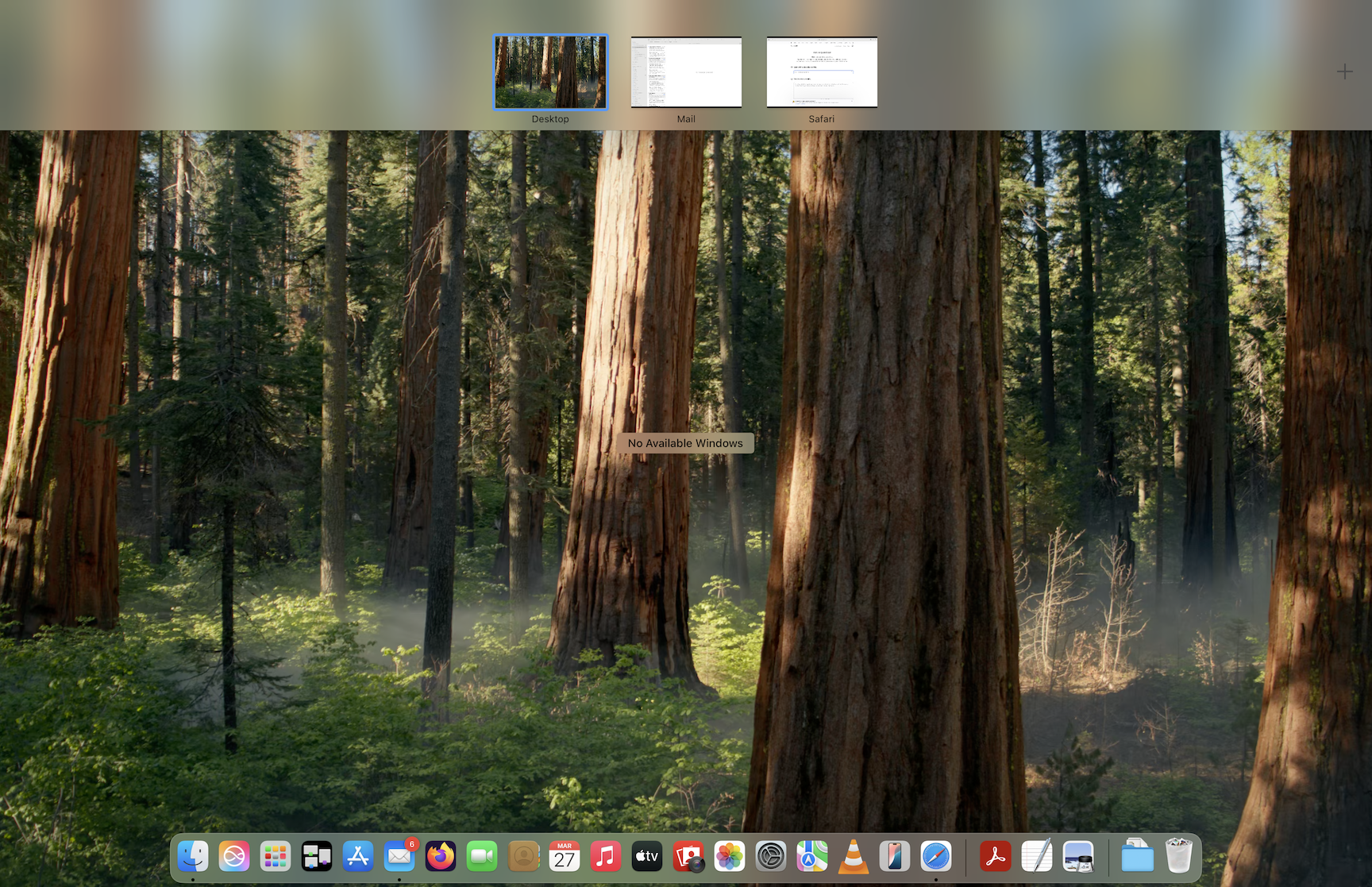Open VLC media player in the dock
This screenshot has height=887, width=1372.
(x=854, y=857)
